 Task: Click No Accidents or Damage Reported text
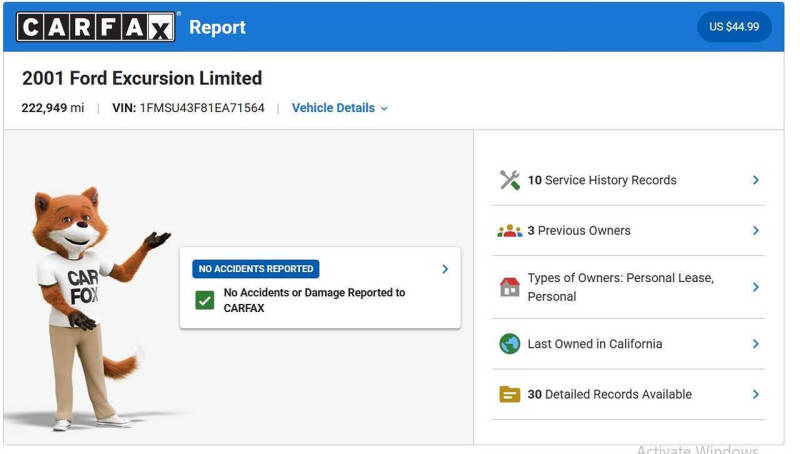(314, 300)
